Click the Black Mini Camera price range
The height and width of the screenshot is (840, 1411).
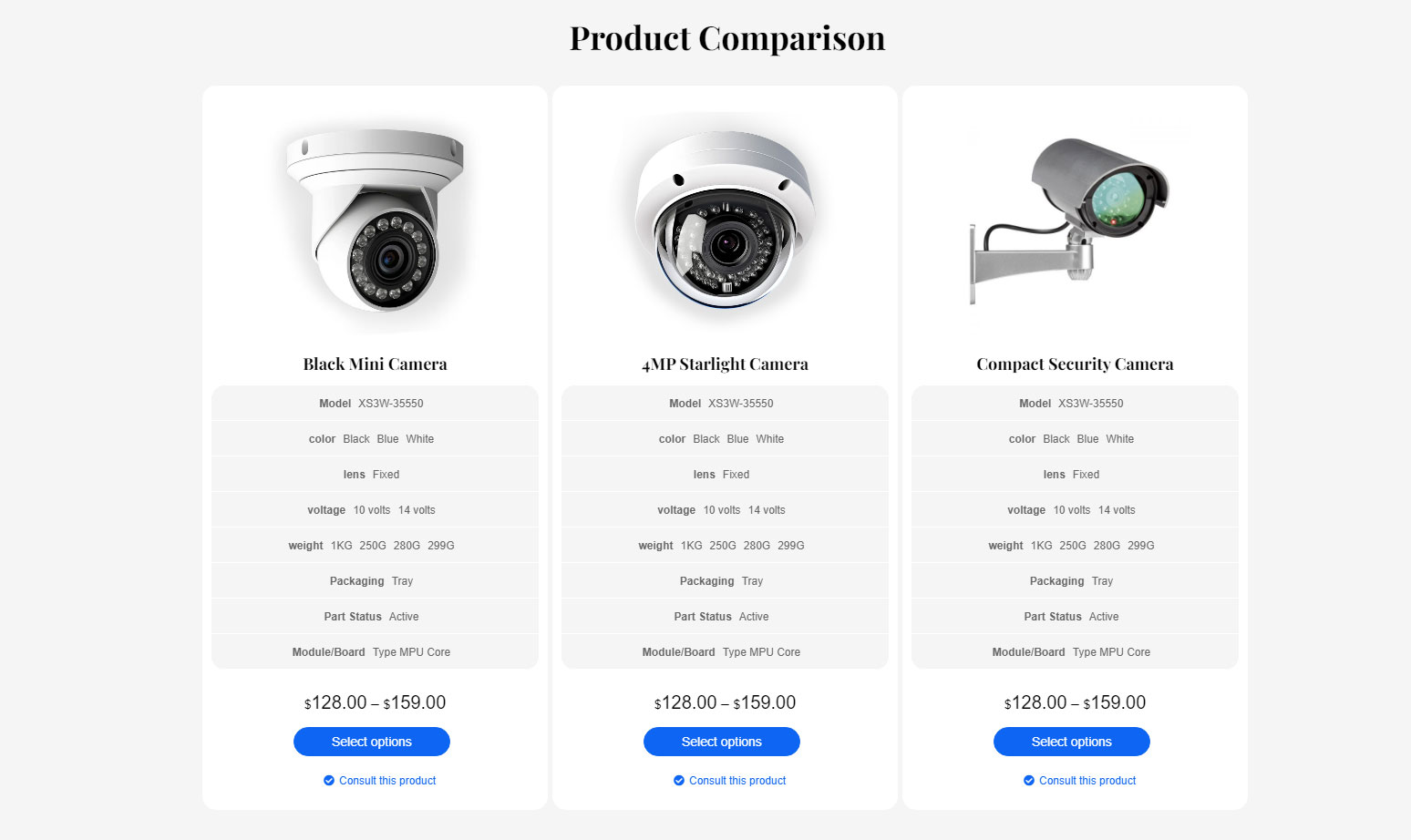(376, 702)
